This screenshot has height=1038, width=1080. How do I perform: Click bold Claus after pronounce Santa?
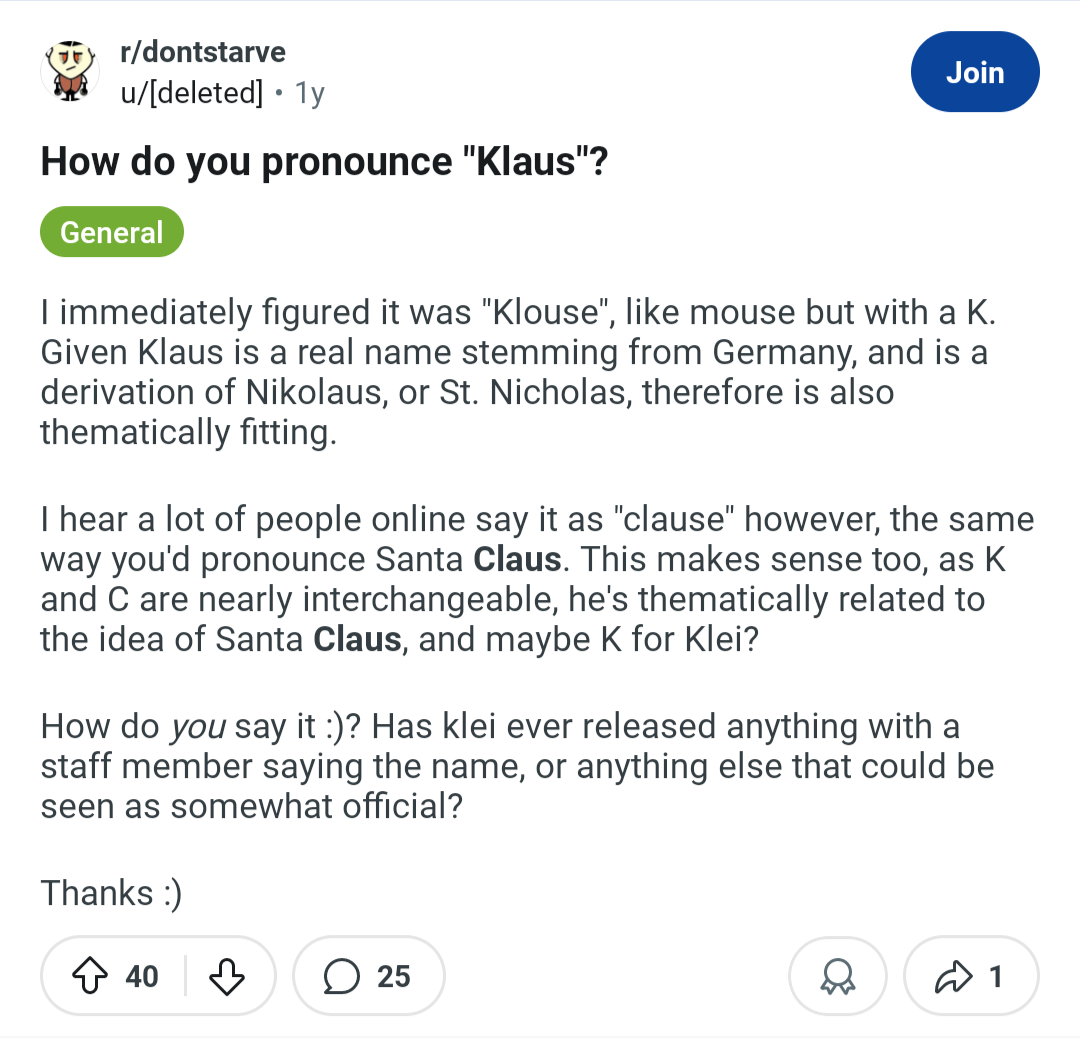[x=517, y=559]
